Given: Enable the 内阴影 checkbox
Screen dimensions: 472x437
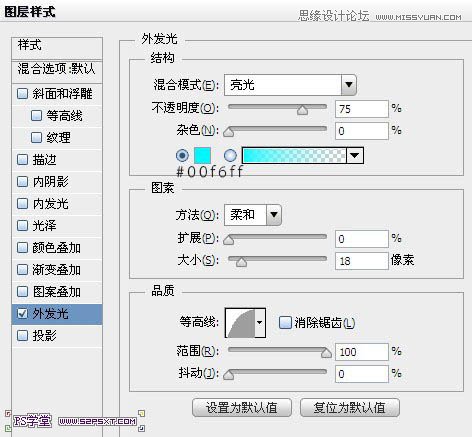Looking at the screenshot, I should (x=22, y=182).
